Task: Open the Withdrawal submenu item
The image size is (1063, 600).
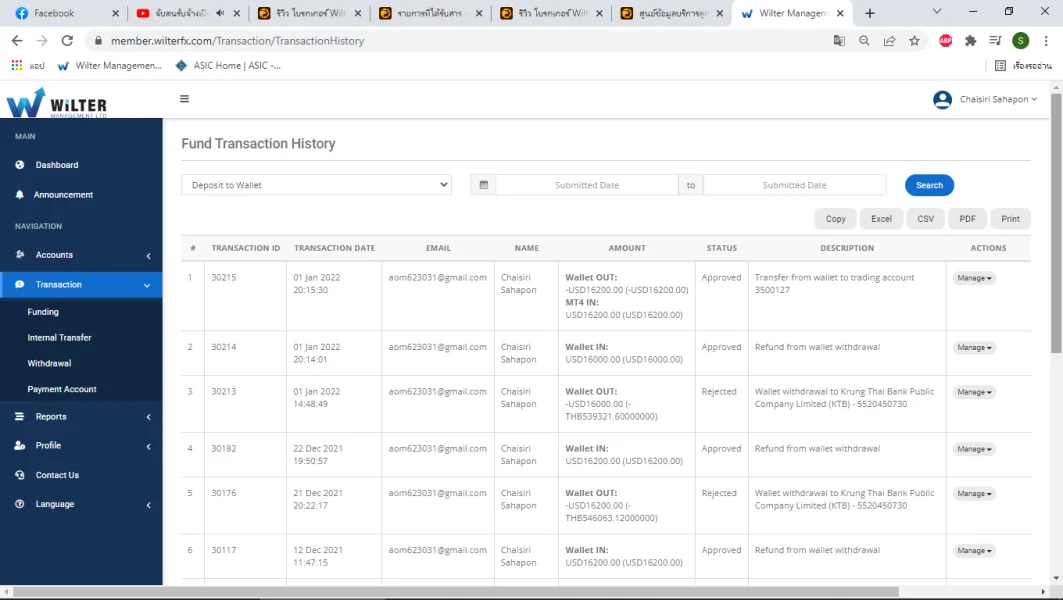Action: pyautogui.click(x=49, y=363)
